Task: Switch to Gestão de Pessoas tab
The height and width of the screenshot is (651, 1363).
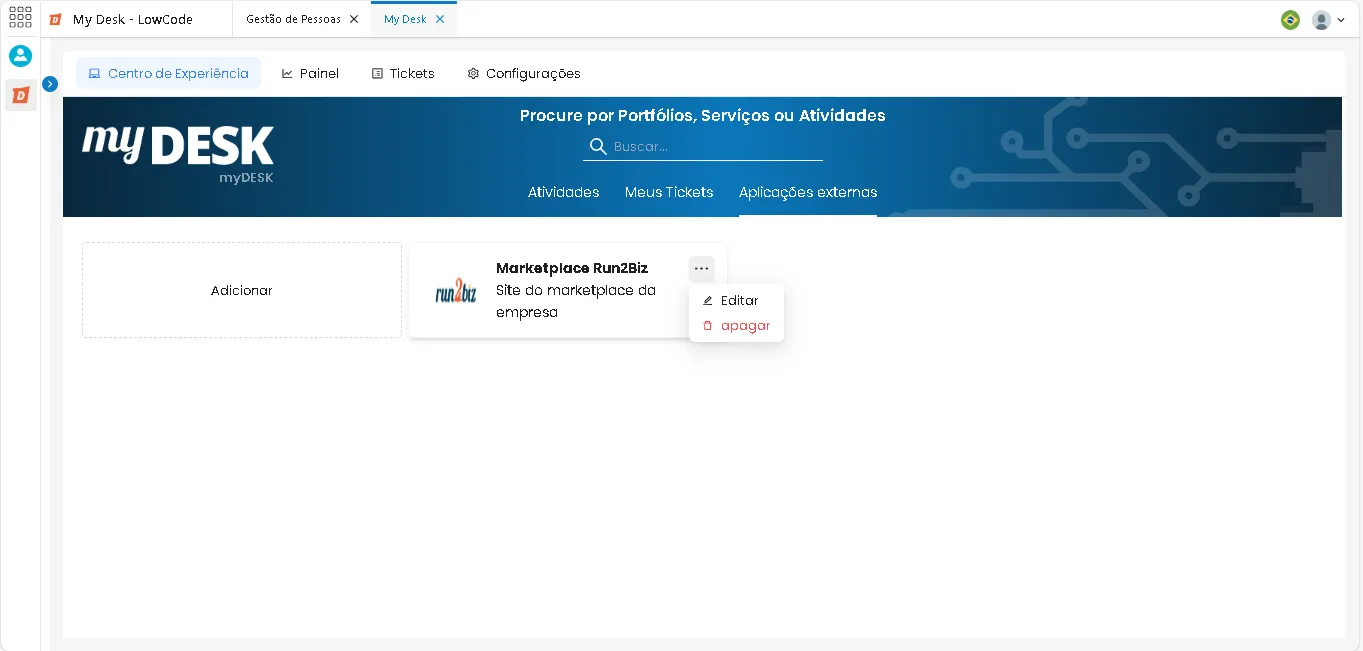Action: coord(293,19)
